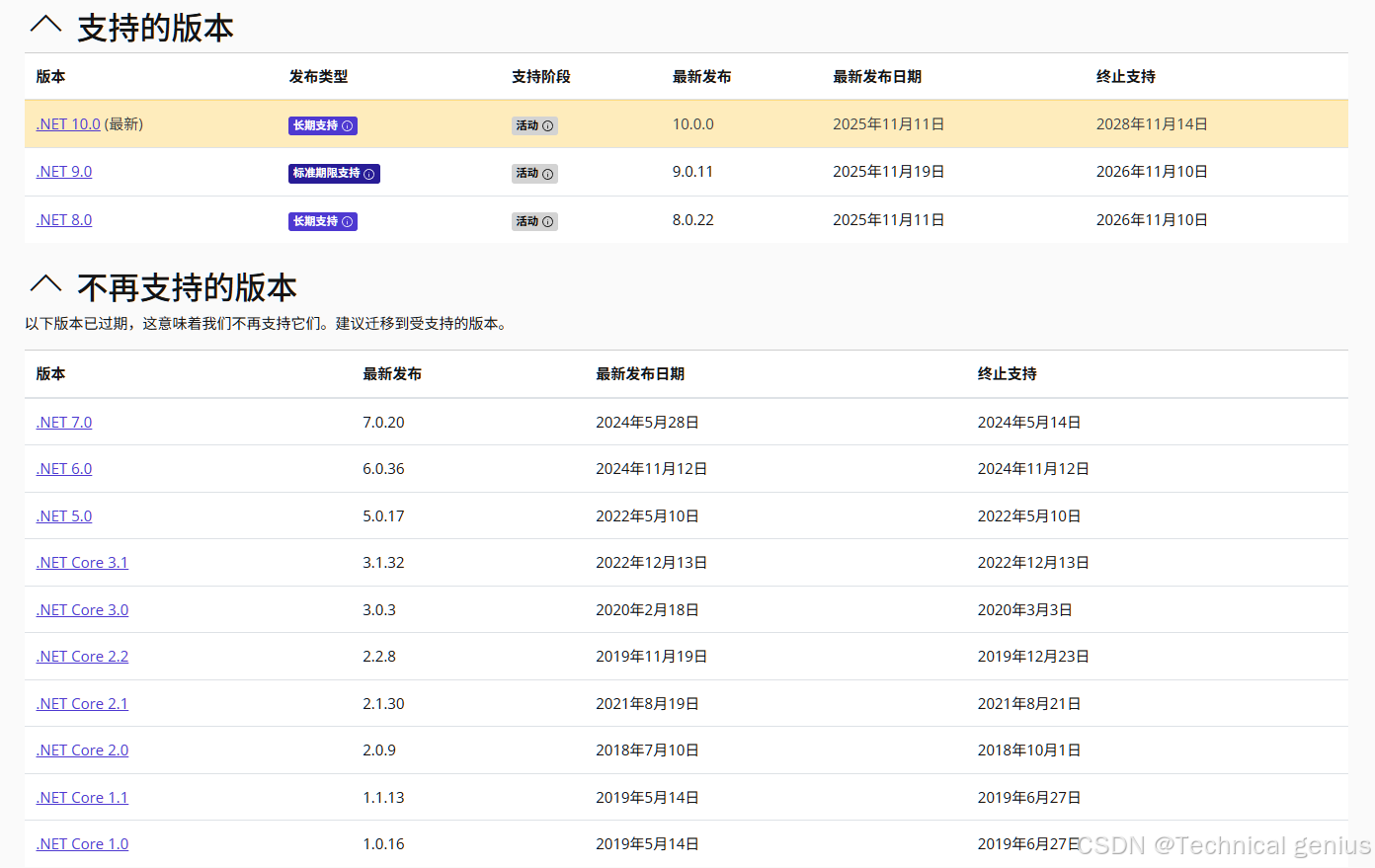Click the 2021年8月21日 end-of-support date

[1029, 704]
